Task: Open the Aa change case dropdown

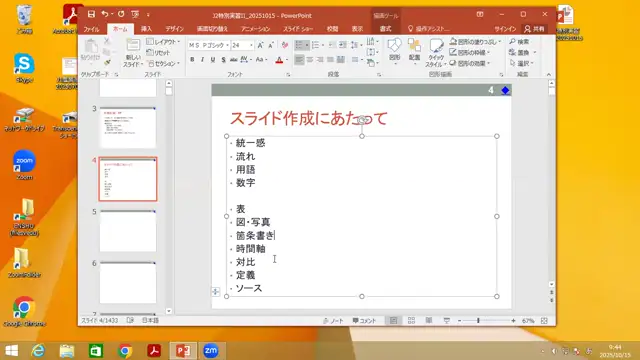Action: pyautogui.click(x=261, y=60)
